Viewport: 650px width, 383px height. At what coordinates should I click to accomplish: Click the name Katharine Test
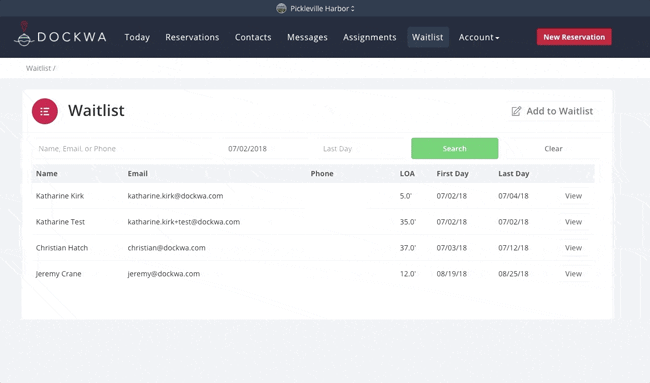pyautogui.click(x=60, y=222)
